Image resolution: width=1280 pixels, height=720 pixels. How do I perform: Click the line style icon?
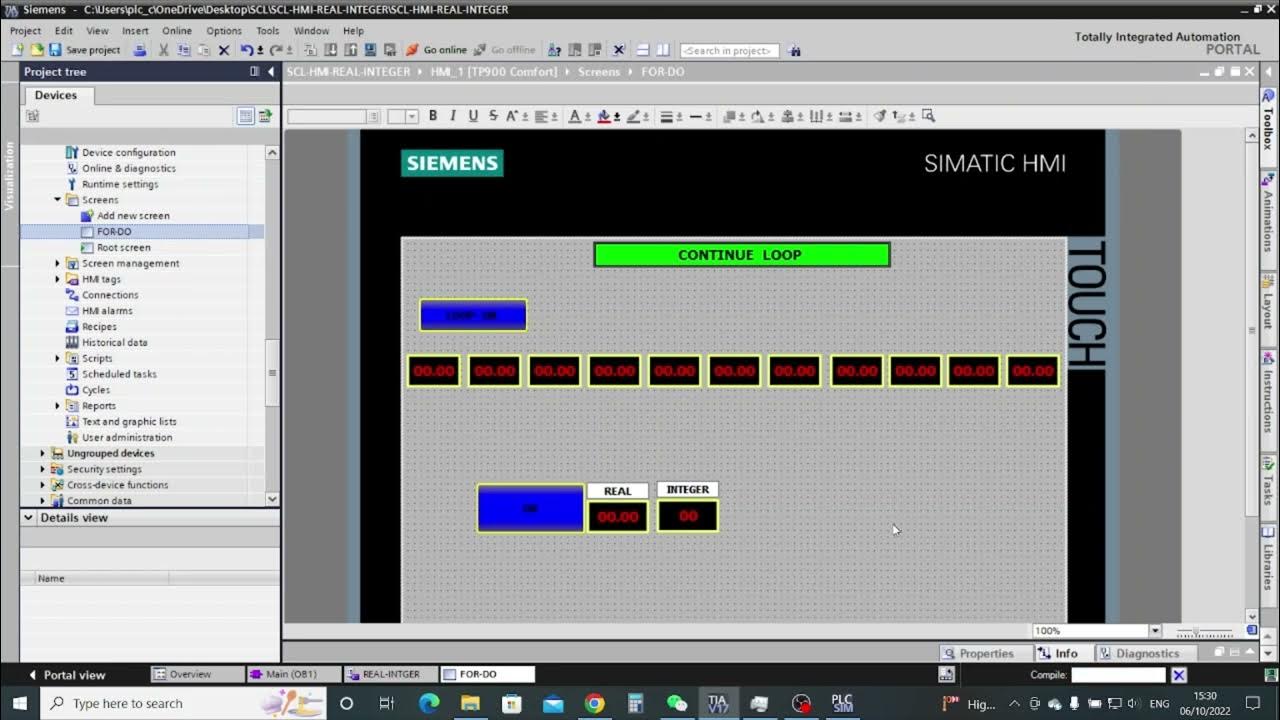[697, 116]
